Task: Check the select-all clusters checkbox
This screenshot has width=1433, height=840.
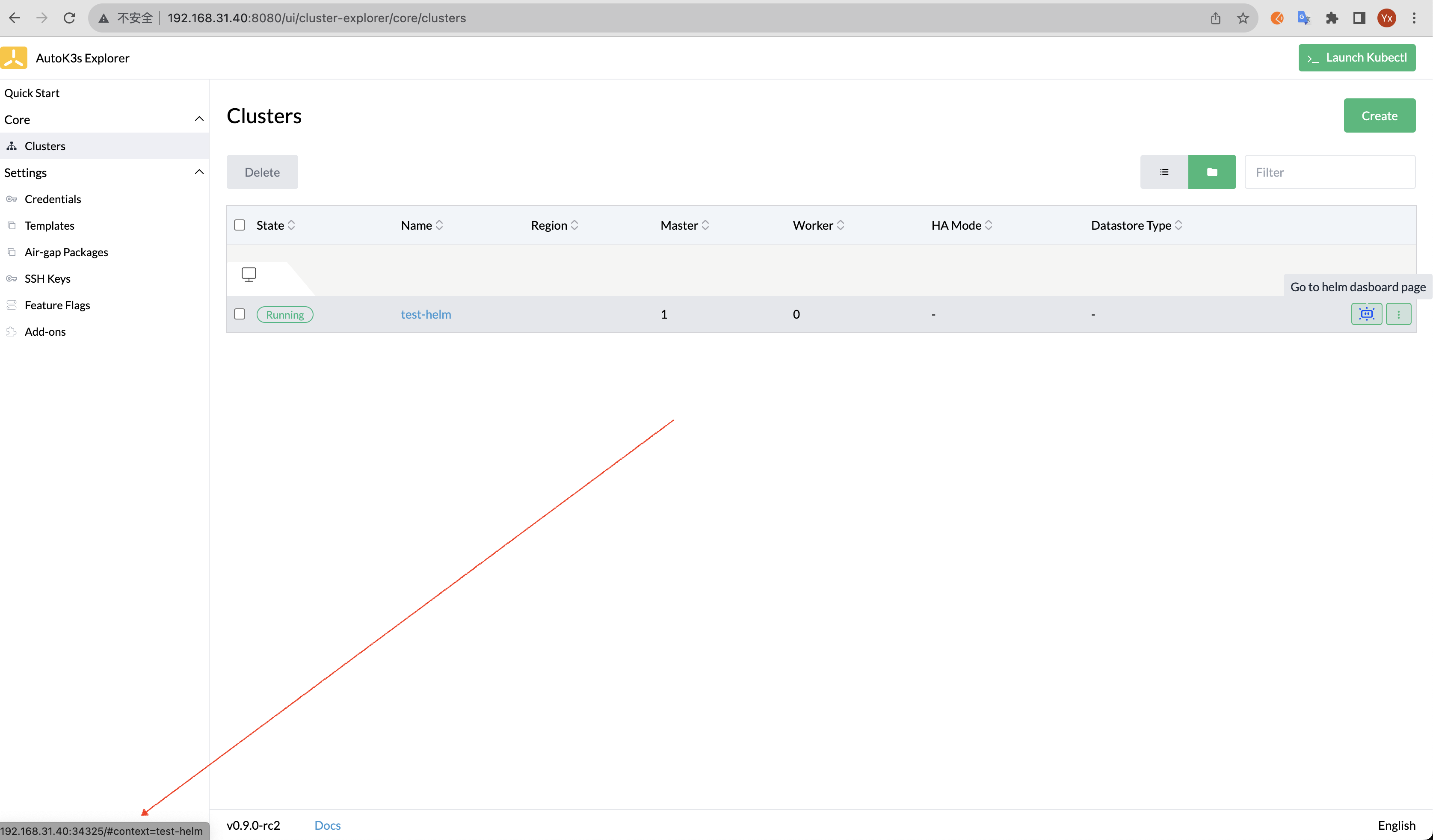Action: click(x=240, y=225)
